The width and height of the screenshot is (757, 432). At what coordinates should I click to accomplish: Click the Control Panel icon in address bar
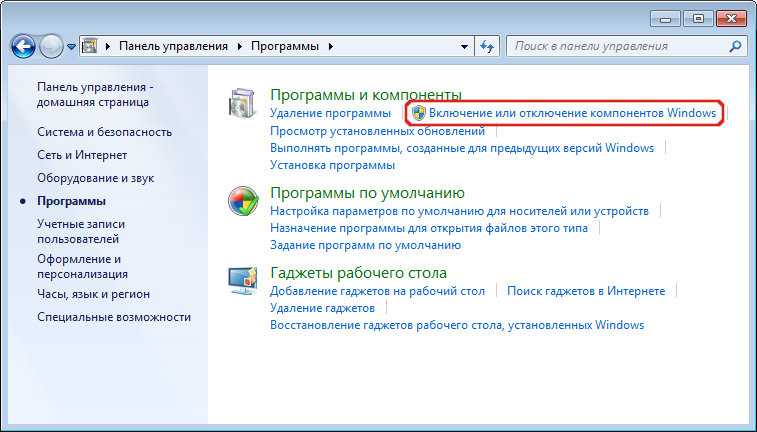(x=90, y=46)
